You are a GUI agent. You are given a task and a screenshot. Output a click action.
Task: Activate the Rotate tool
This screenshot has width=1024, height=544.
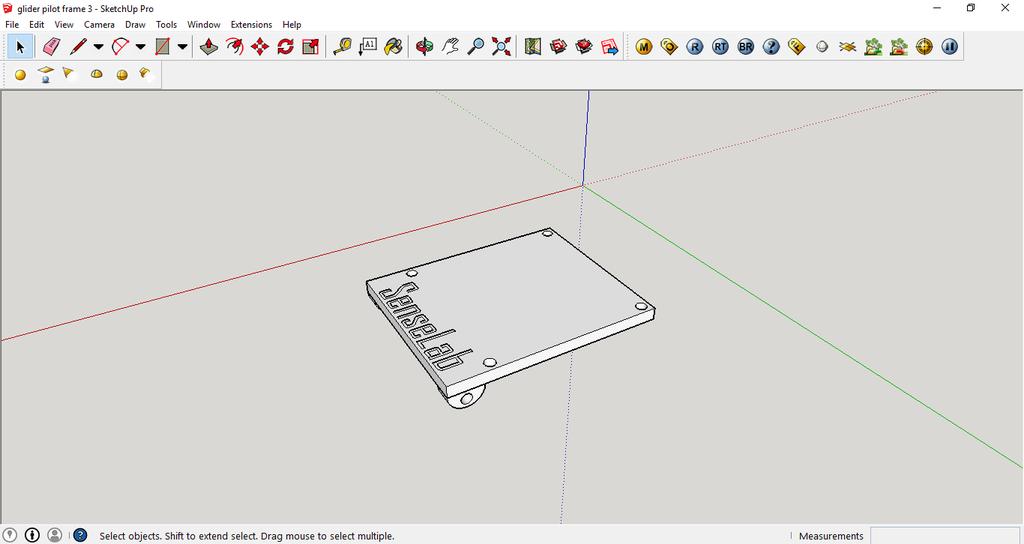(285, 47)
